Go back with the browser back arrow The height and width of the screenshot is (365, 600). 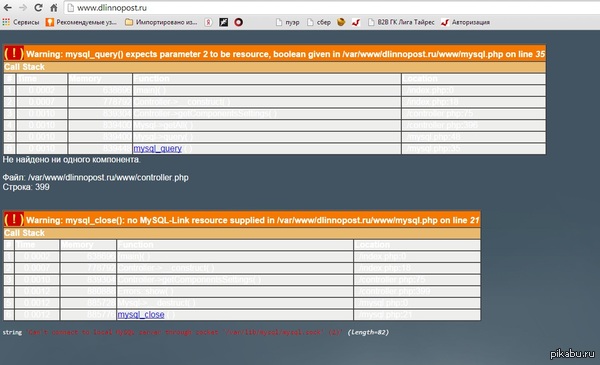click(x=7, y=8)
